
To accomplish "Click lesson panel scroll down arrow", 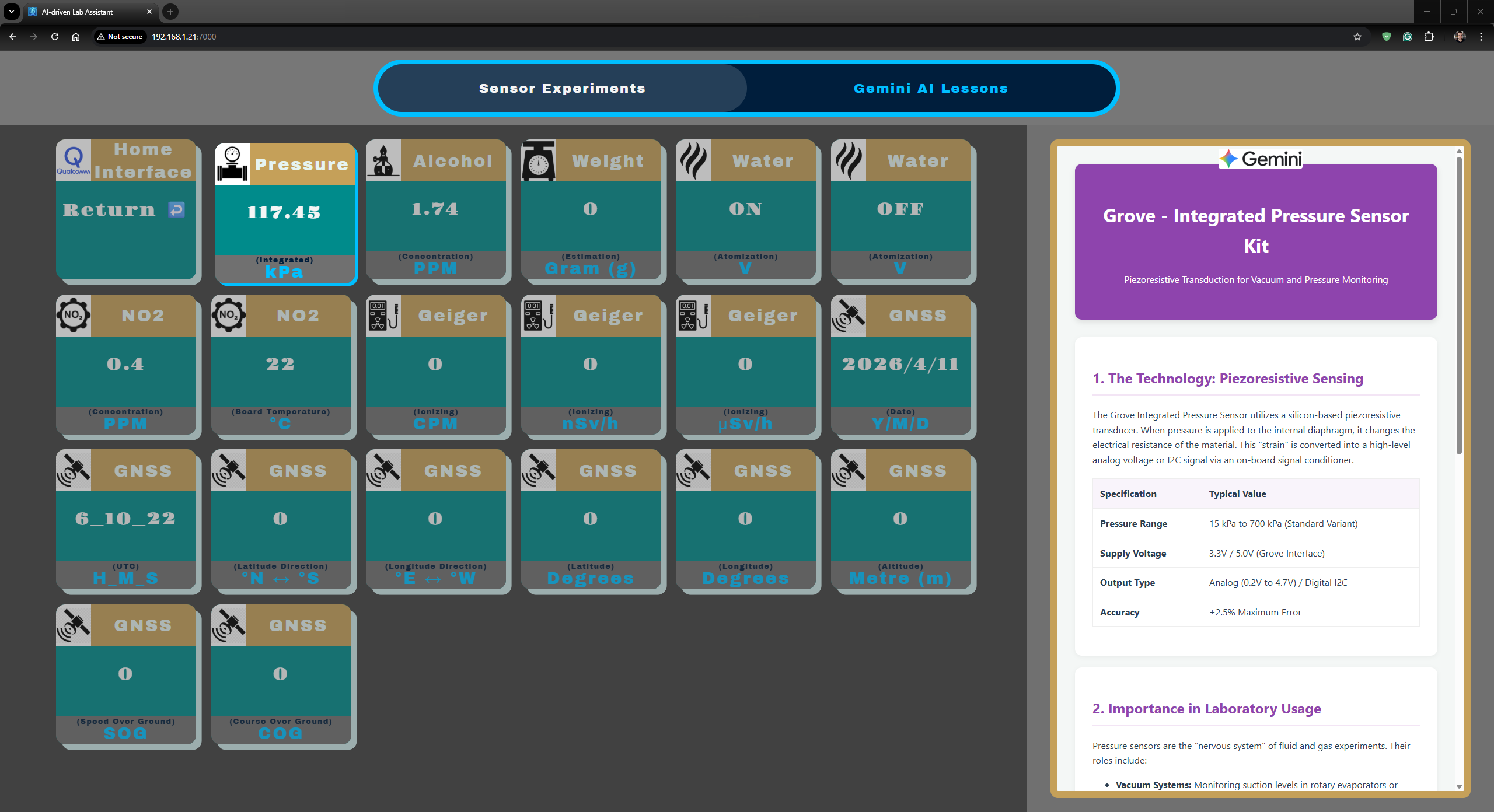I will (x=1459, y=786).
